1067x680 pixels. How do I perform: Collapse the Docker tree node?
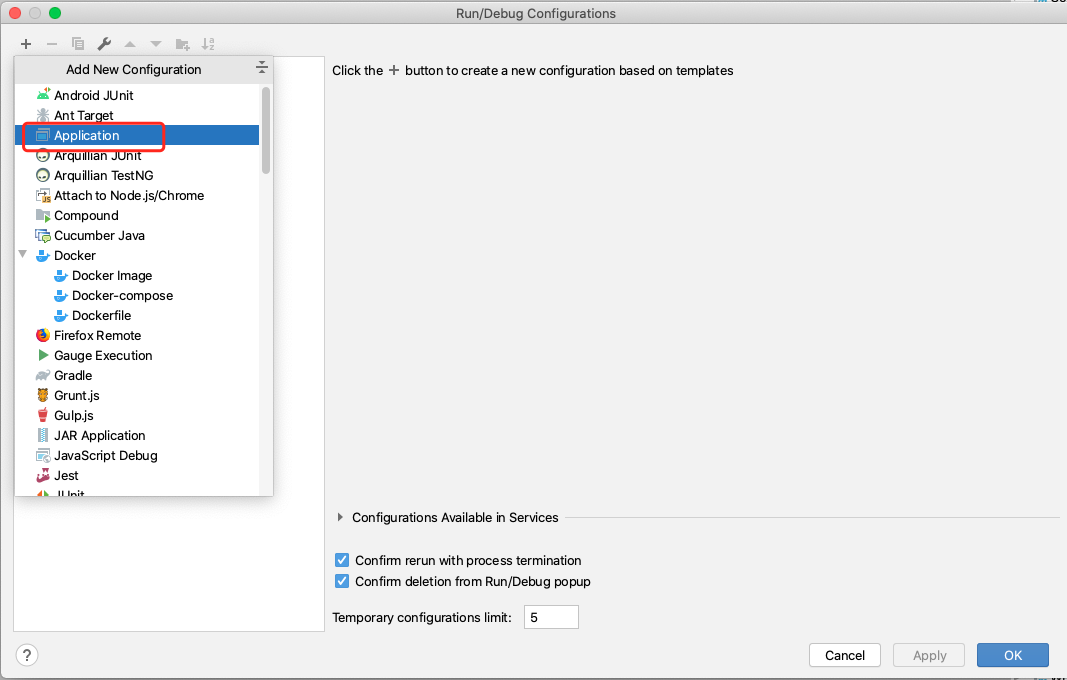click(23, 255)
